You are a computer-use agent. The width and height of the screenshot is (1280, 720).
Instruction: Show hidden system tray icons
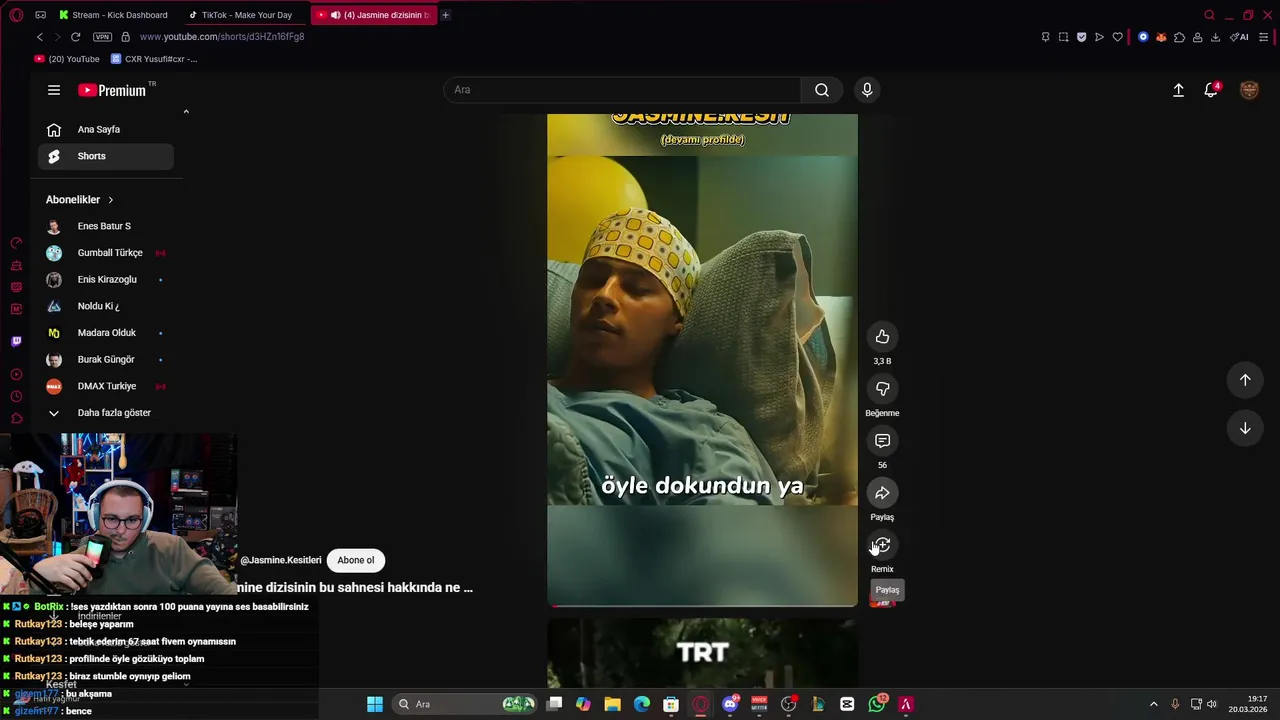[x=1153, y=704]
